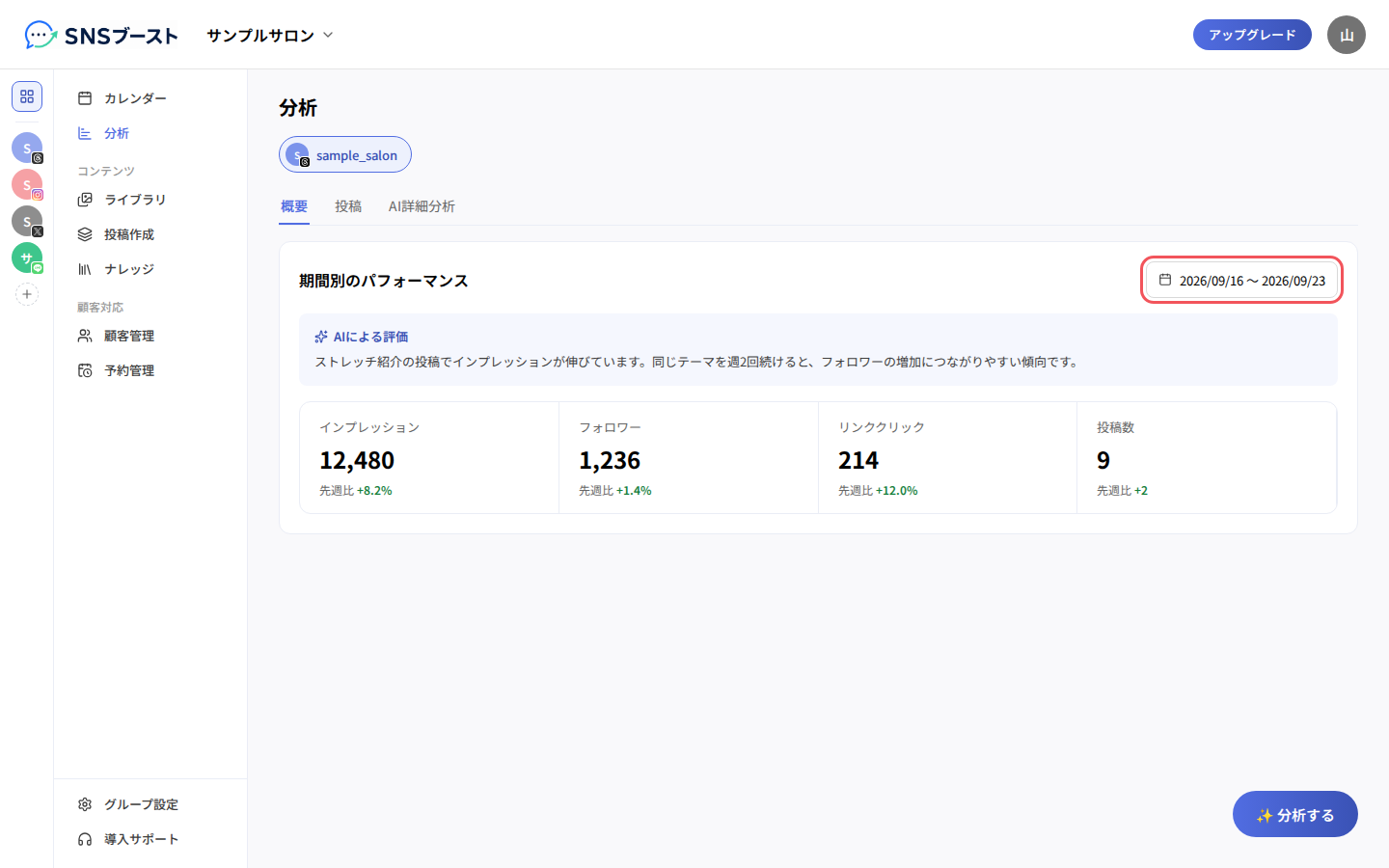The image size is (1389, 868).
Task: Click the 先週比 +12.0% text
Action: click(878, 491)
